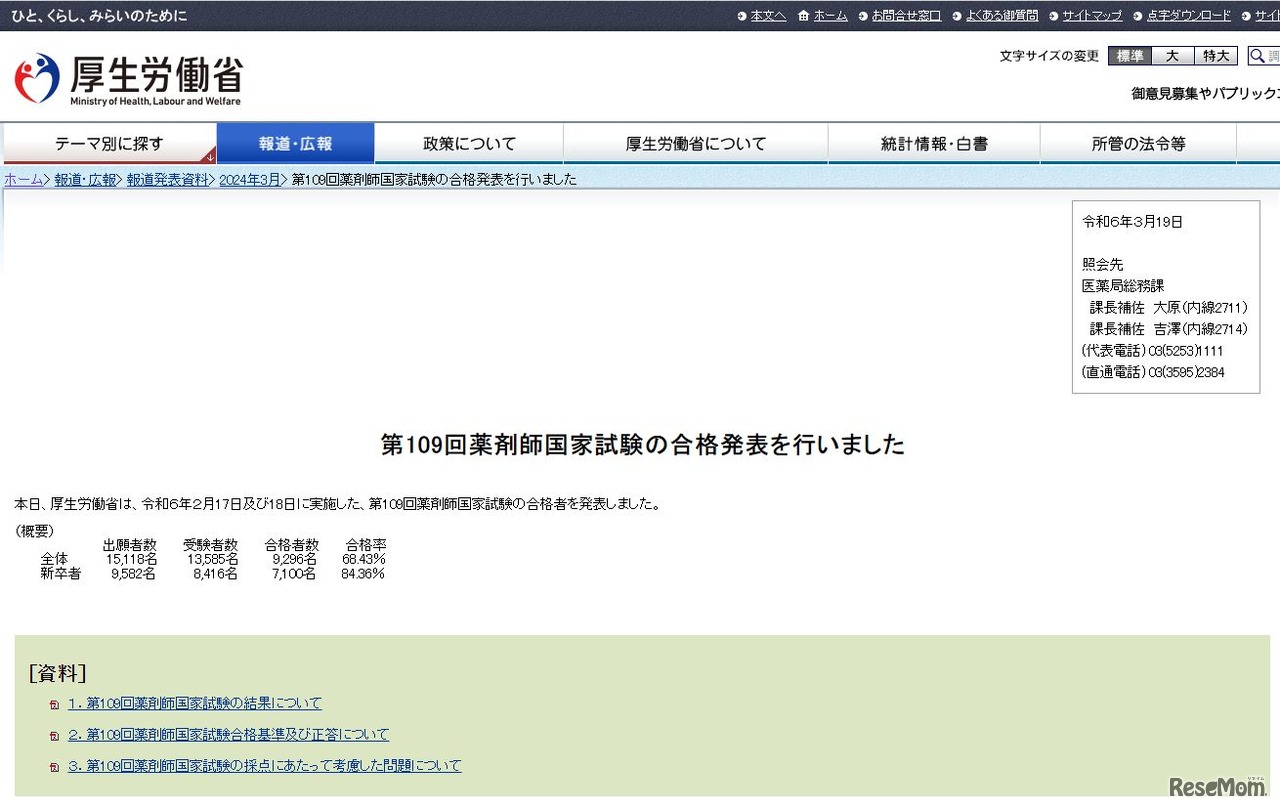
Task: Select the 政策について tab
Action: tap(467, 143)
